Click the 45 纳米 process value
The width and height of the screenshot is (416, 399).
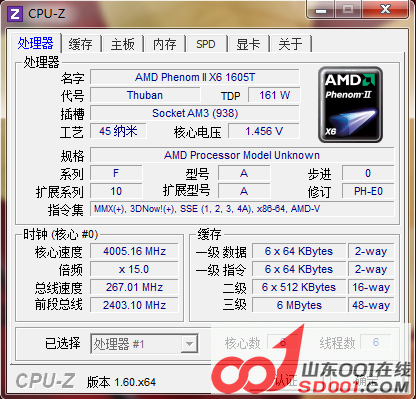[x=118, y=131]
